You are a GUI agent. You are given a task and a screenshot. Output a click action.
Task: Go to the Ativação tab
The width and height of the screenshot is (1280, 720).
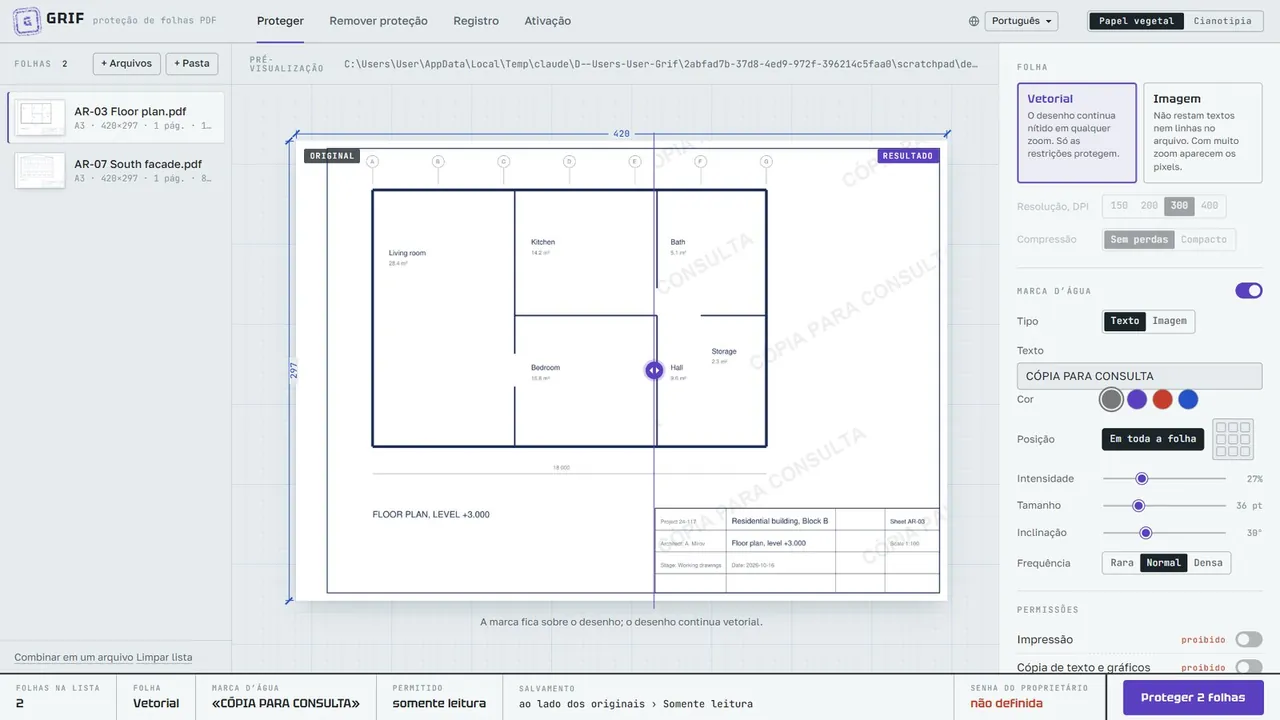pyautogui.click(x=548, y=21)
